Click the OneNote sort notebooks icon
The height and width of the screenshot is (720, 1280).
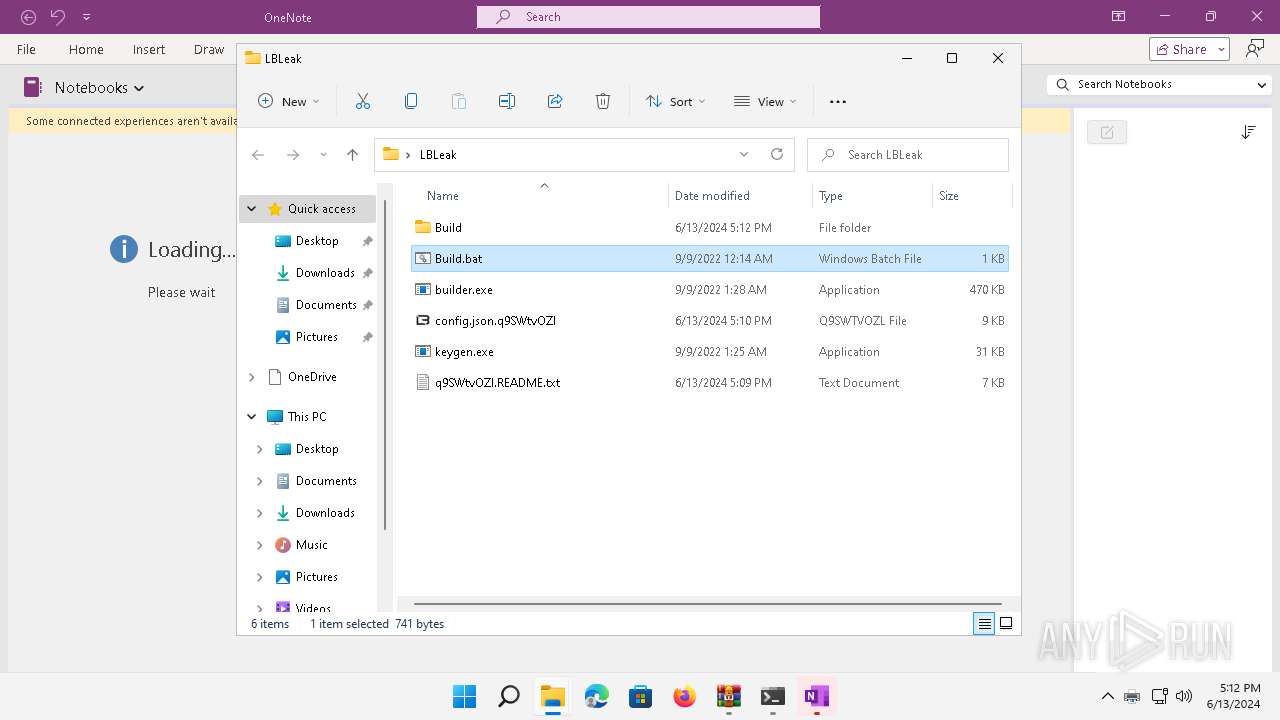pos(1248,132)
